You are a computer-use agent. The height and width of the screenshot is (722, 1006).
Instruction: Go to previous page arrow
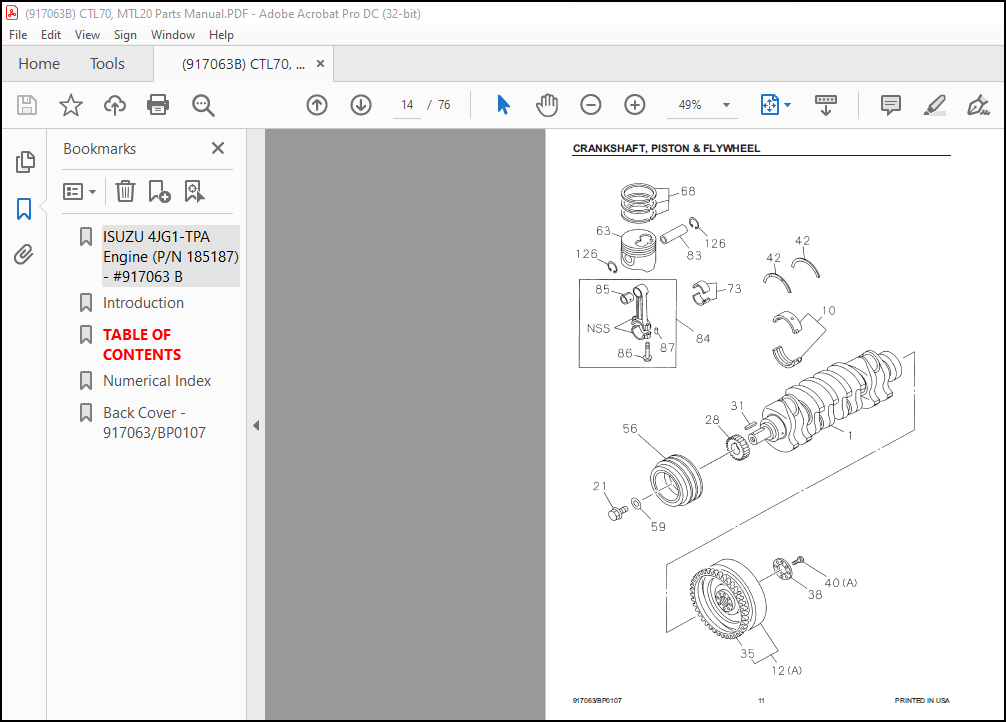point(317,105)
